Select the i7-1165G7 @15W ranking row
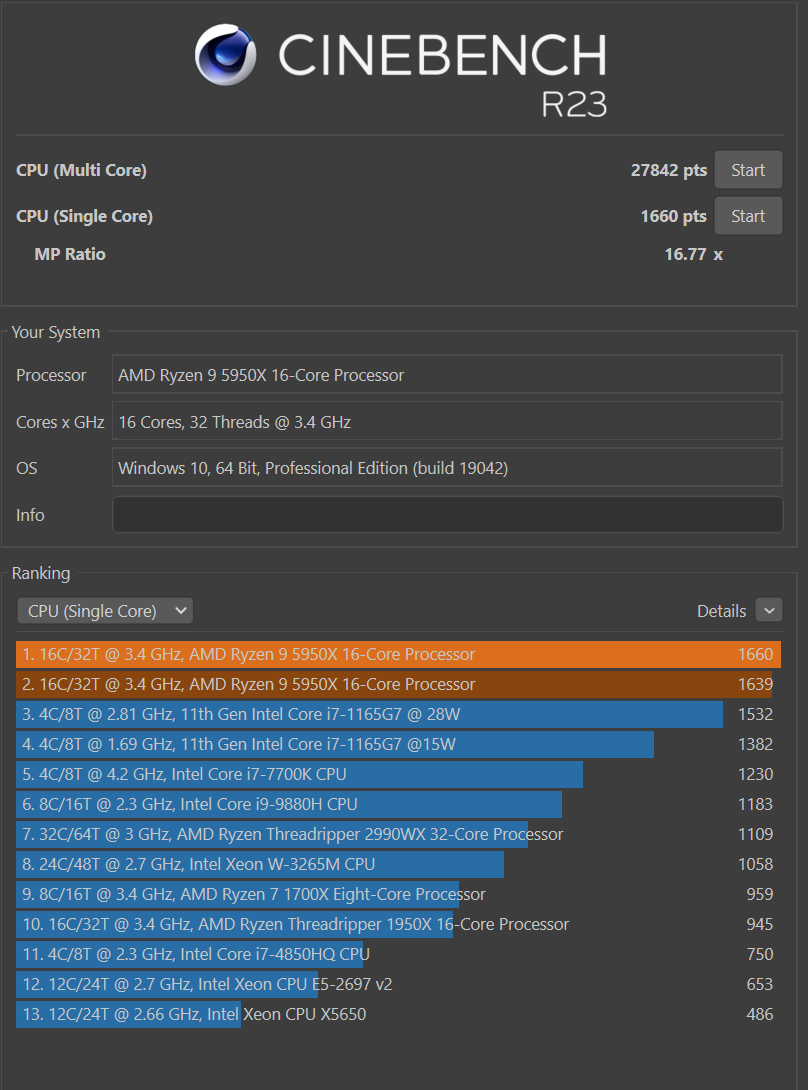Image resolution: width=808 pixels, height=1090 pixels. pyautogui.click(x=398, y=744)
